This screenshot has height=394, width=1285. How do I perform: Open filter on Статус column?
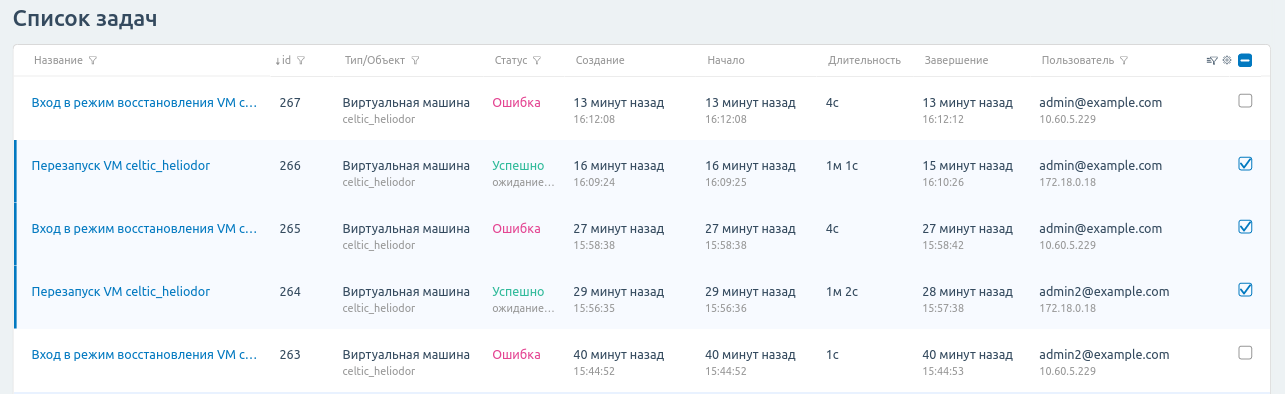pos(537,61)
